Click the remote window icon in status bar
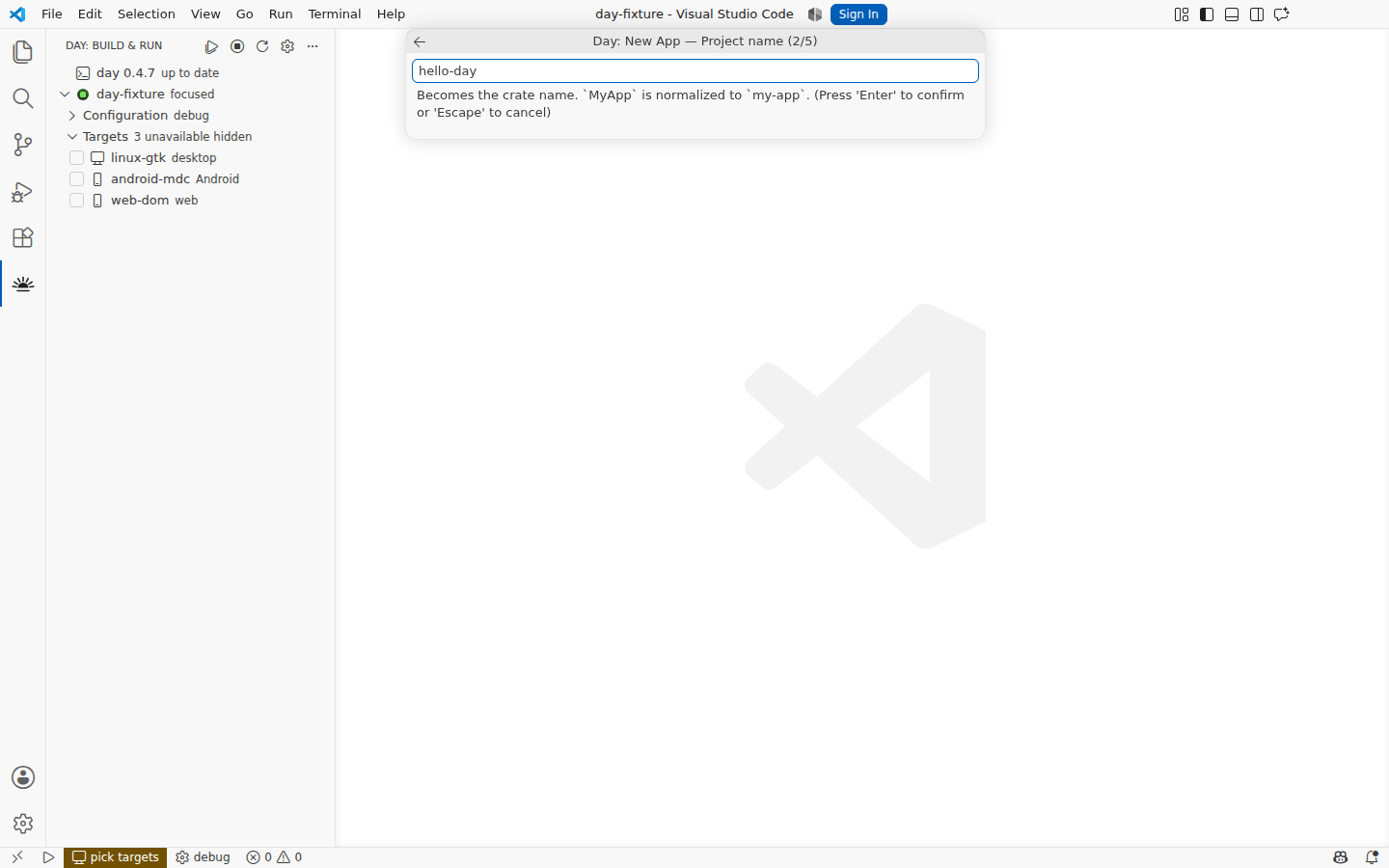Viewport: 1389px width, 868px height. point(17,857)
